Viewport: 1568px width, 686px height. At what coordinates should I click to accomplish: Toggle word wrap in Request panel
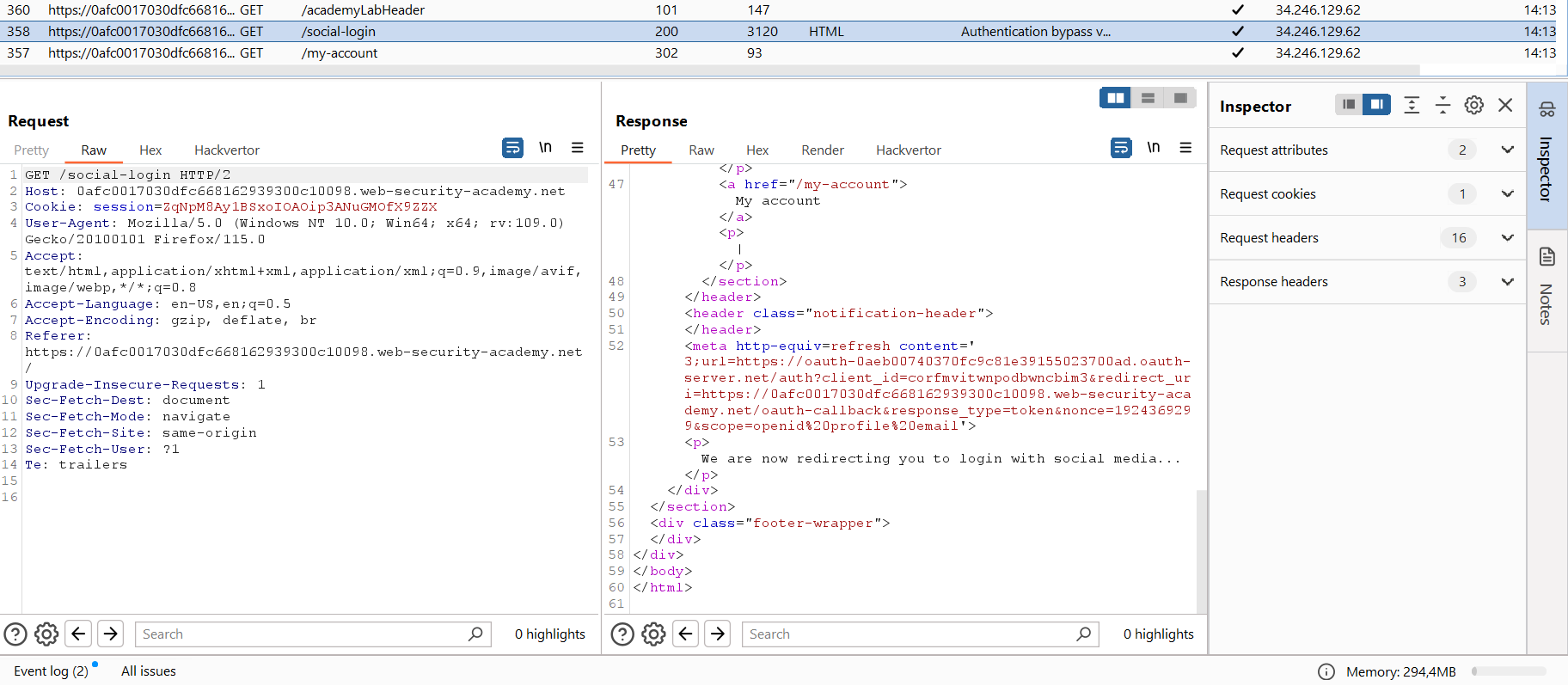click(x=512, y=148)
